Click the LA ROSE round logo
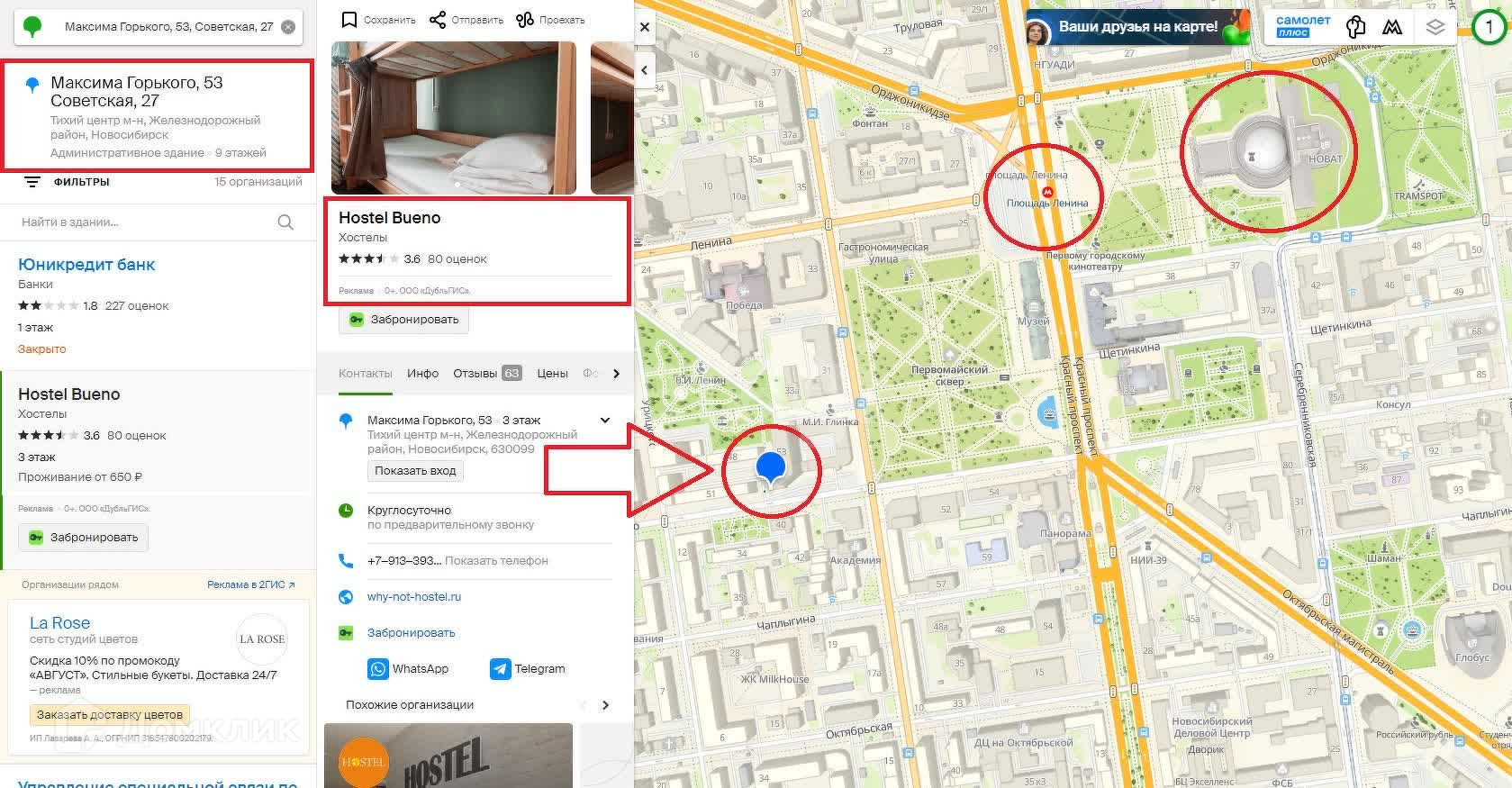 tap(262, 639)
